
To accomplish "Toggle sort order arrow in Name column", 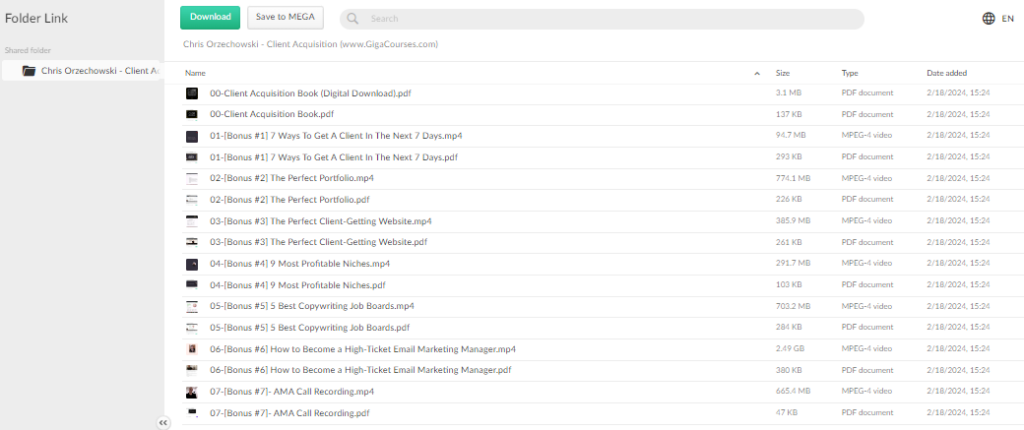I will coord(756,73).
